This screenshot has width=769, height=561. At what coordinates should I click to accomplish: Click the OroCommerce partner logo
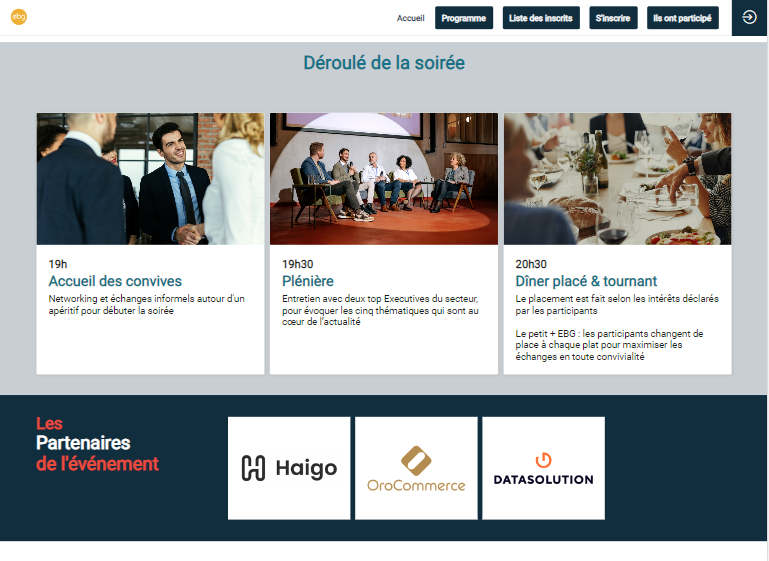(x=416, y=468)
